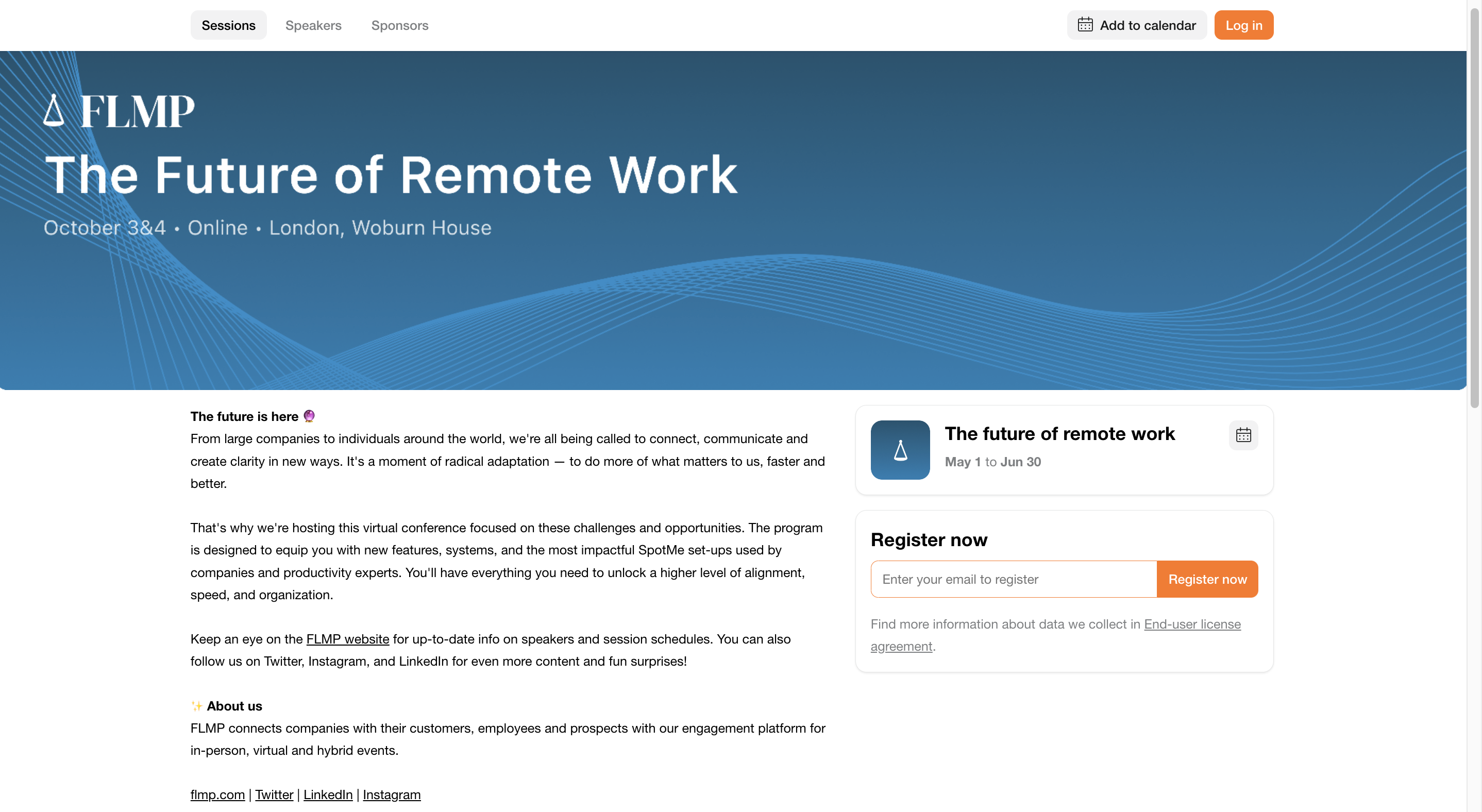Open the Instagram link
This screenshot has width=1482, height=812.
click(x=391, y=794)
